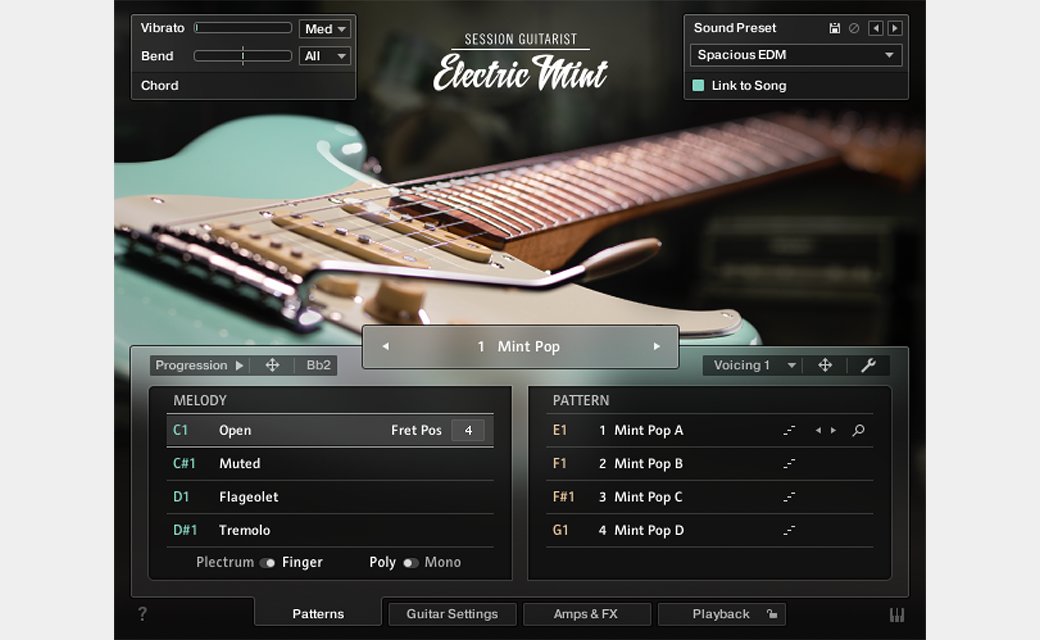This screenshot has height=640, width=1040.
Task: Click the magnifier icon on Mint Pop A
Action: (858, 430)
